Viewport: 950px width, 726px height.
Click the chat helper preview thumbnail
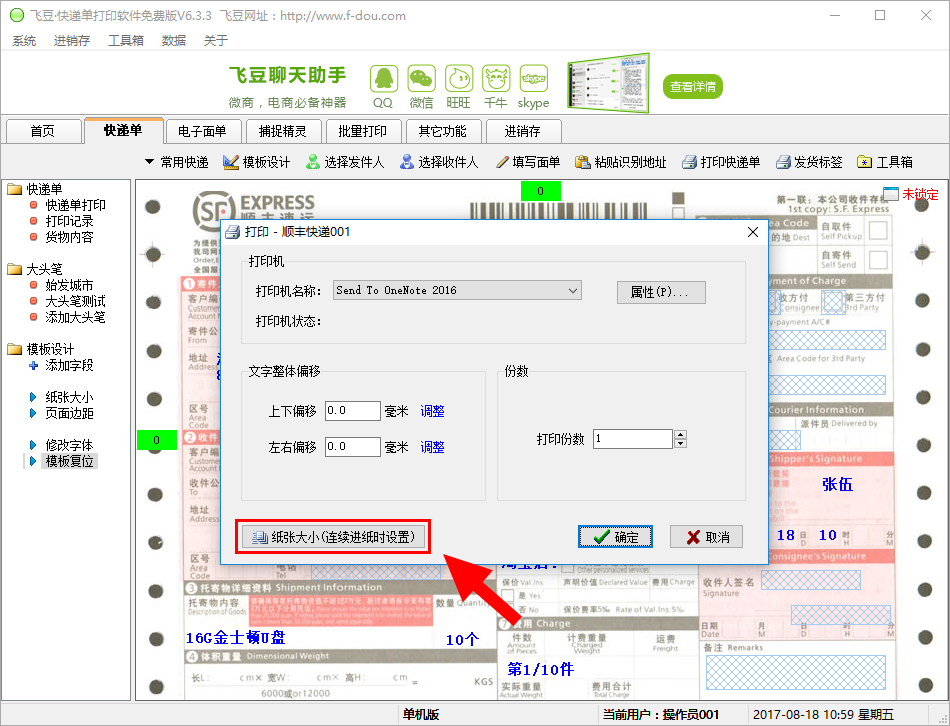(x=608, y=83)
